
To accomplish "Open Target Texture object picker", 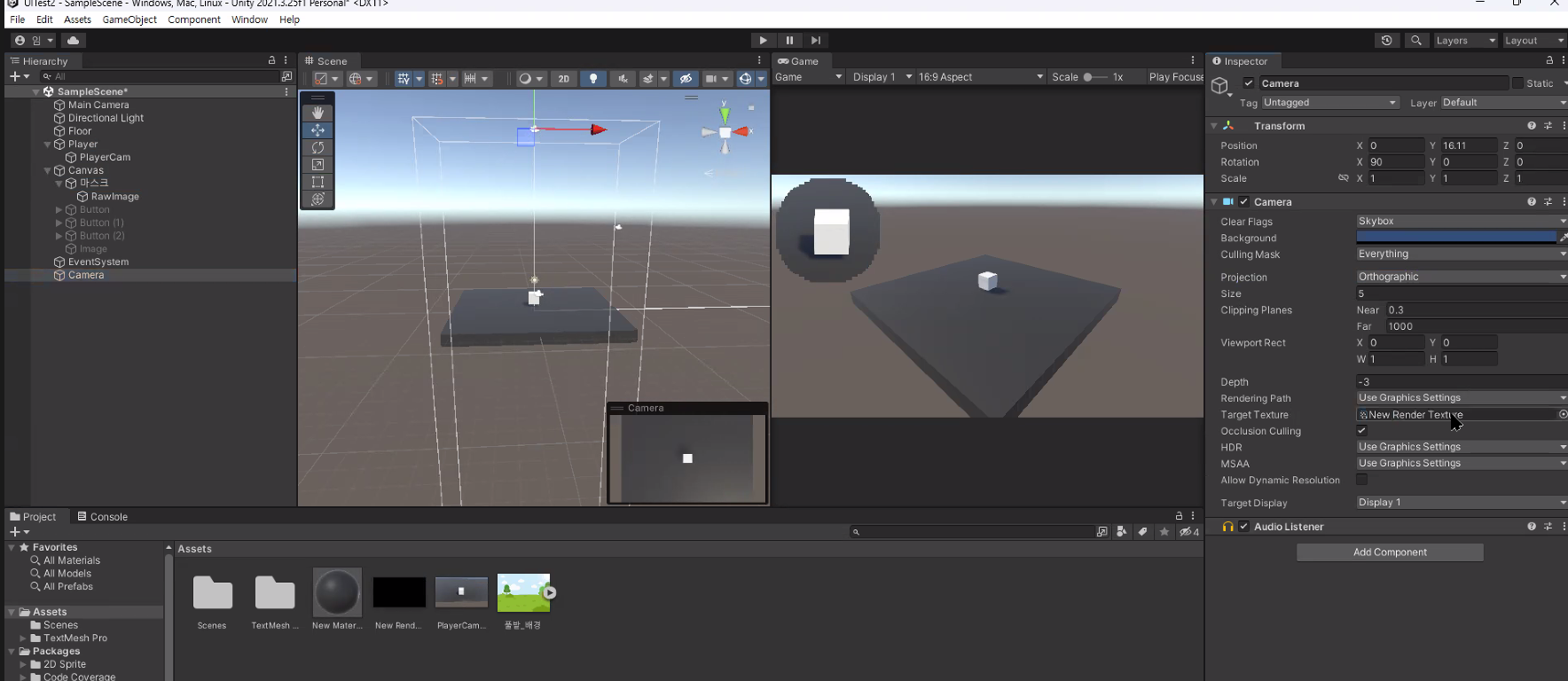I will 1563,414.
